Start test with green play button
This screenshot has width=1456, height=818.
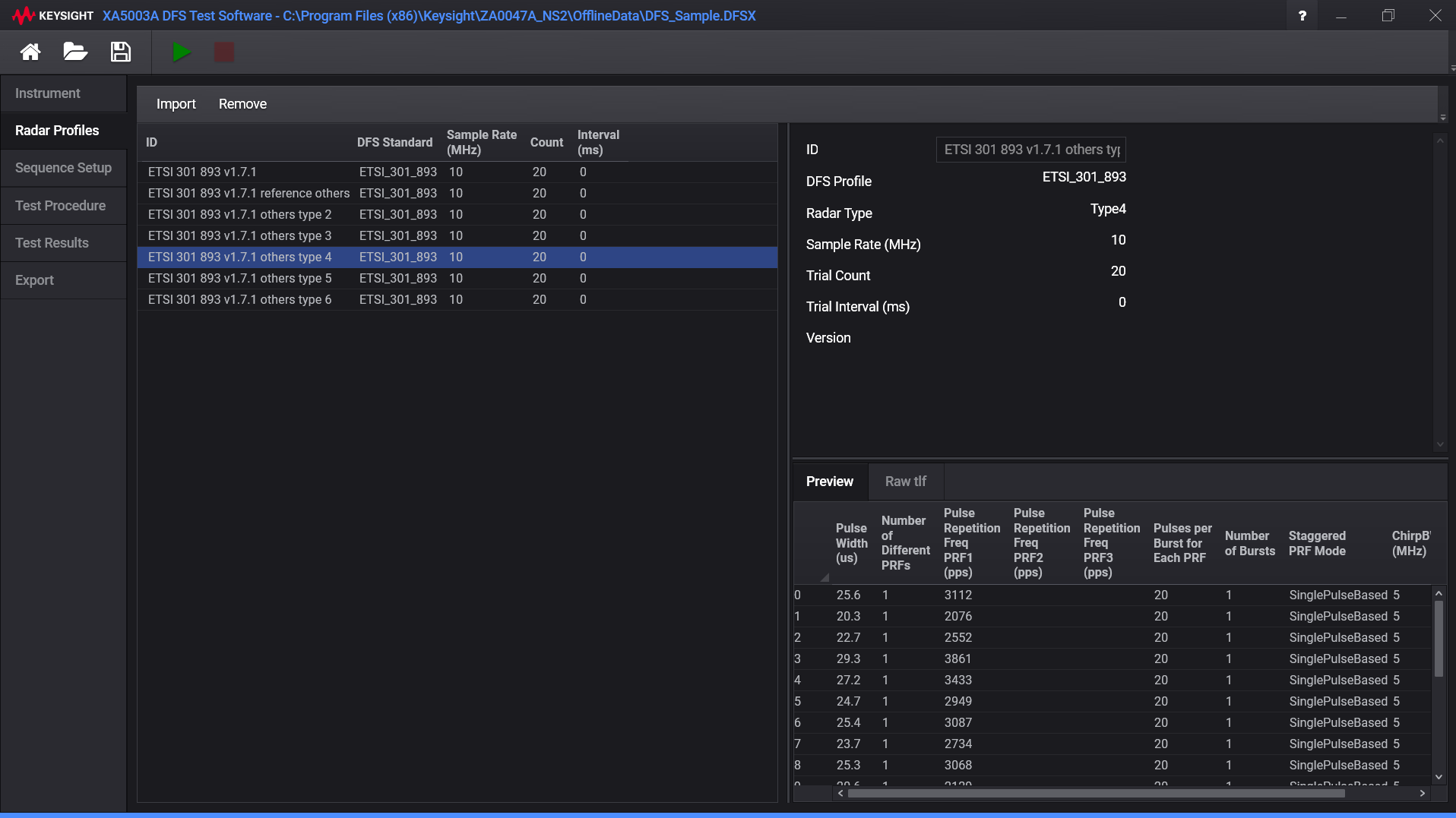click(181, 52)
